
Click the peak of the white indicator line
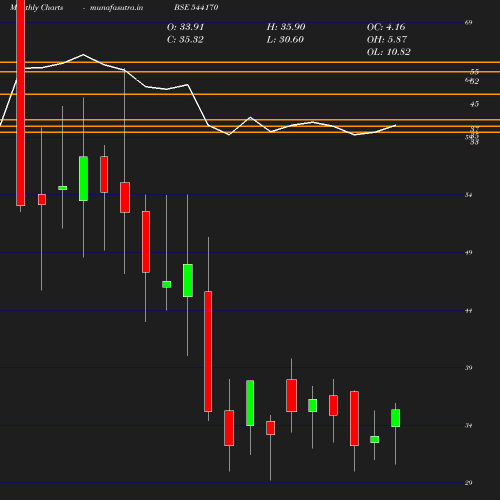pyautogui.click(x=83, y=54)
